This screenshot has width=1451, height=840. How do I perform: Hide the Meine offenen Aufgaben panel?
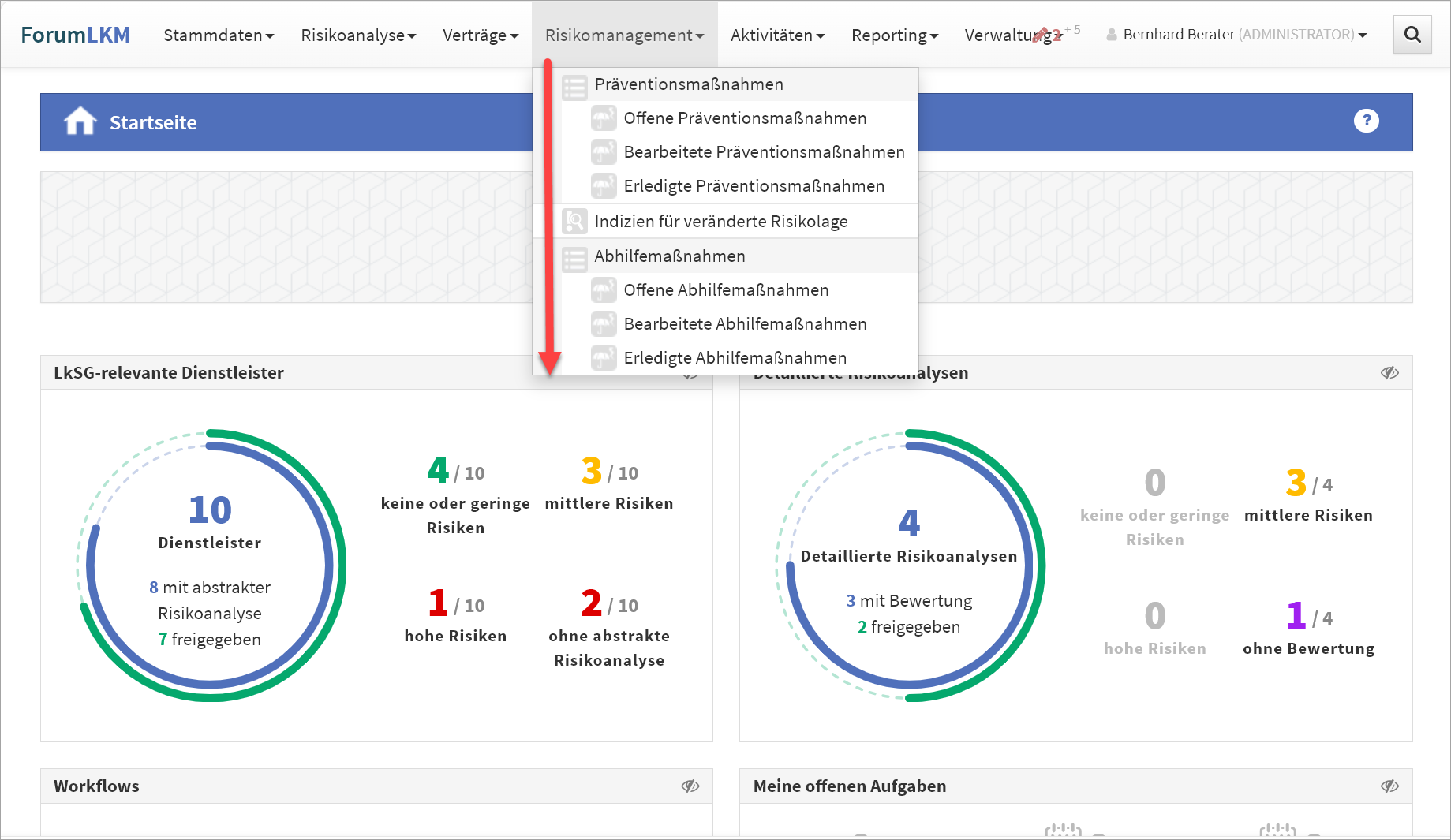point(1389,786)
